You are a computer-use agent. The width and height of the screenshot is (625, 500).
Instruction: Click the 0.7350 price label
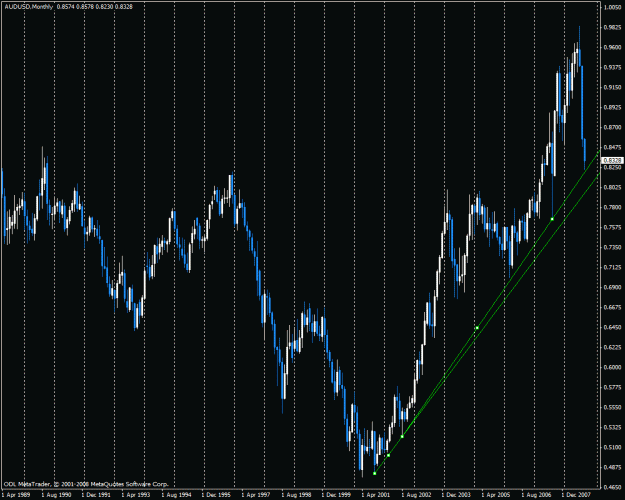pos(613,247)
